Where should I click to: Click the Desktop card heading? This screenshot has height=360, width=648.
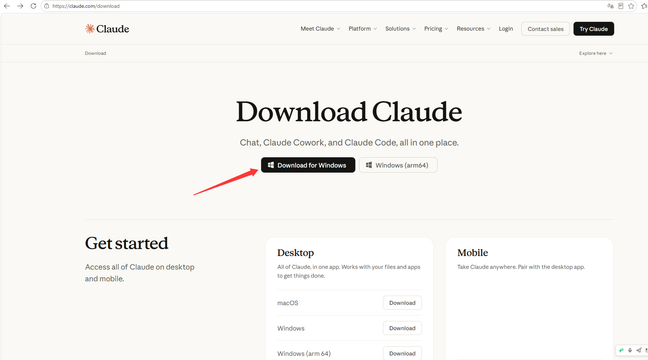pyautogui.click(x=295, y=253)
